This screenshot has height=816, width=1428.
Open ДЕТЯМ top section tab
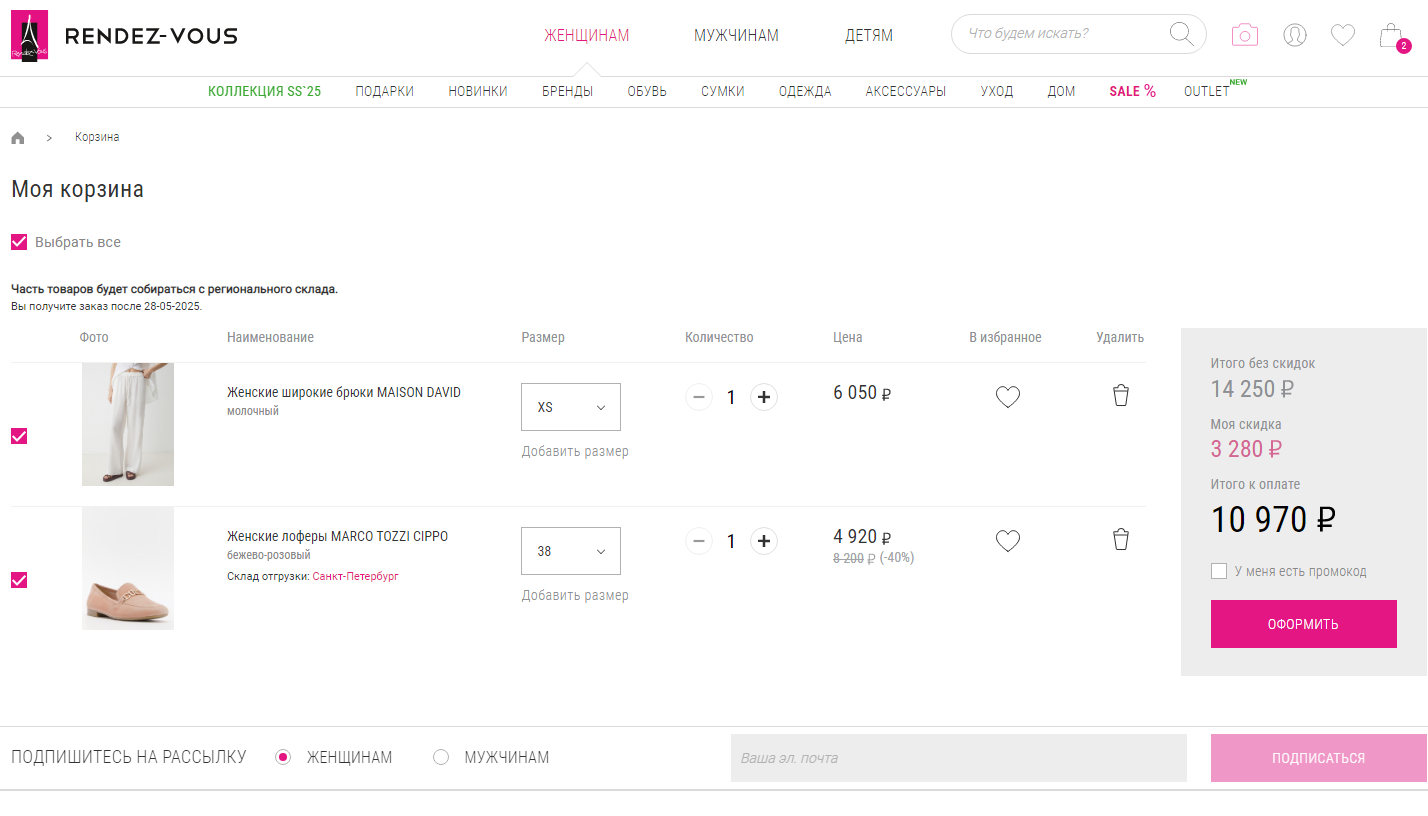pos(869,36)
